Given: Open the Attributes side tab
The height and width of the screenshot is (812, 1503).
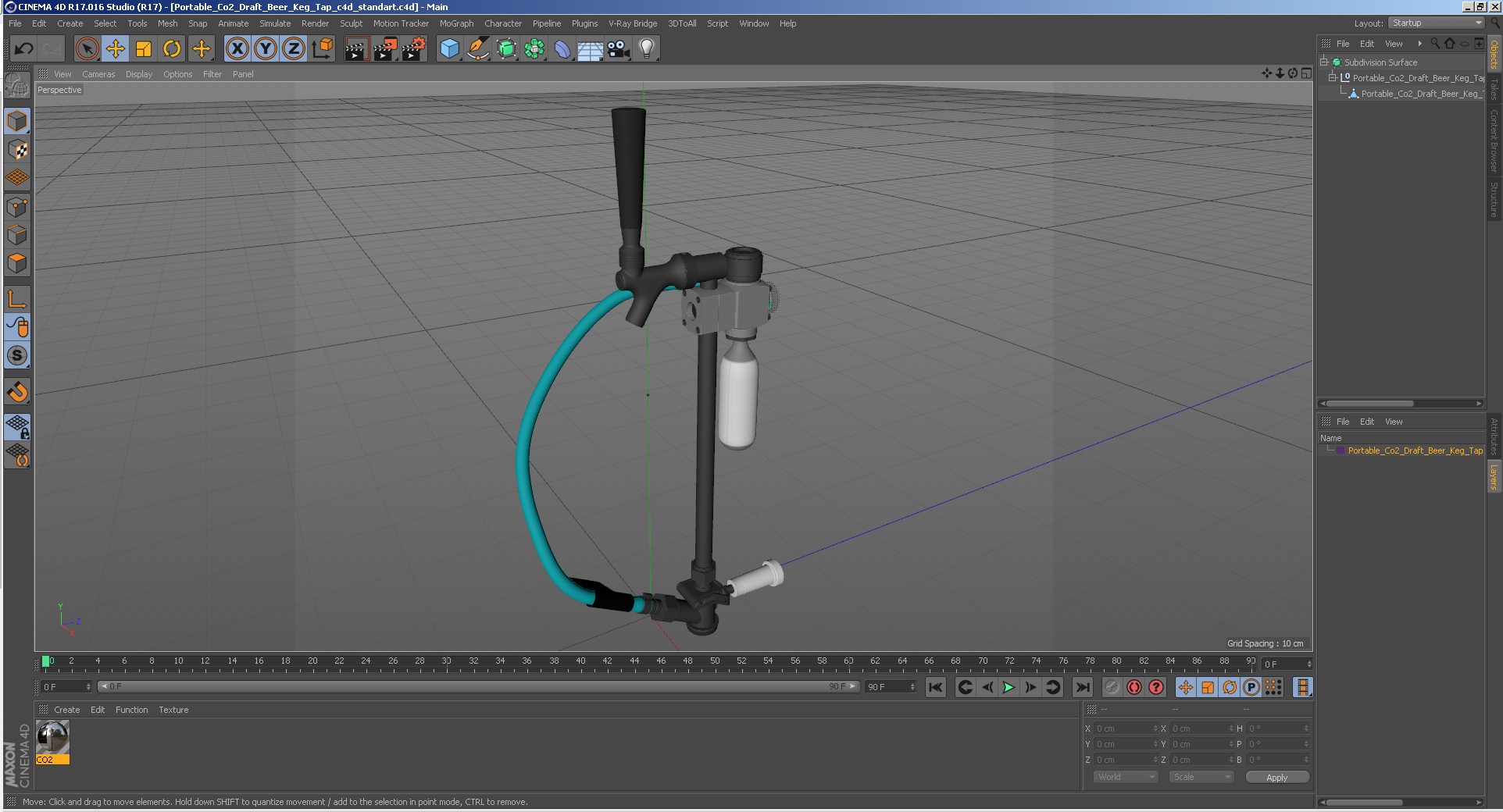Looking at the screenshot, I should click(x=1494, y=436).
